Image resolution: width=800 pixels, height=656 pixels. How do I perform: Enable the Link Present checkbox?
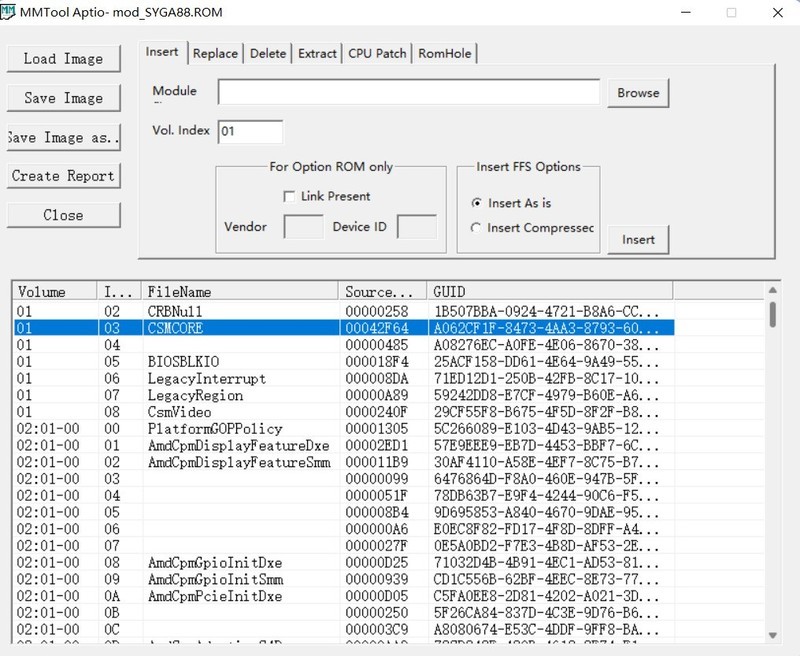(x=289, y=196)
